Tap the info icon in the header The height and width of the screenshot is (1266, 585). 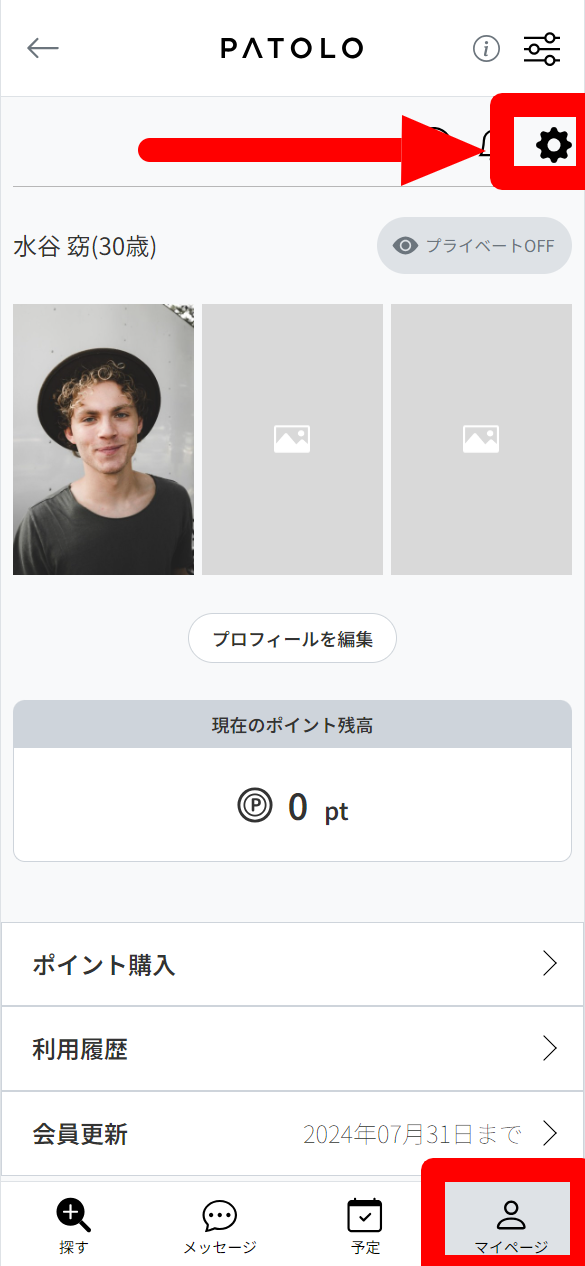pos(486,48)
